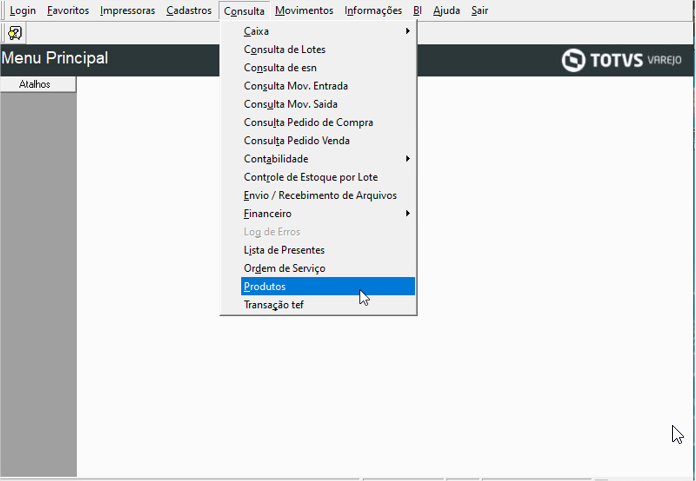Screen dimensions: 696x481
Task: Open Ordem de Serviço entry
Action: (328, 268)
